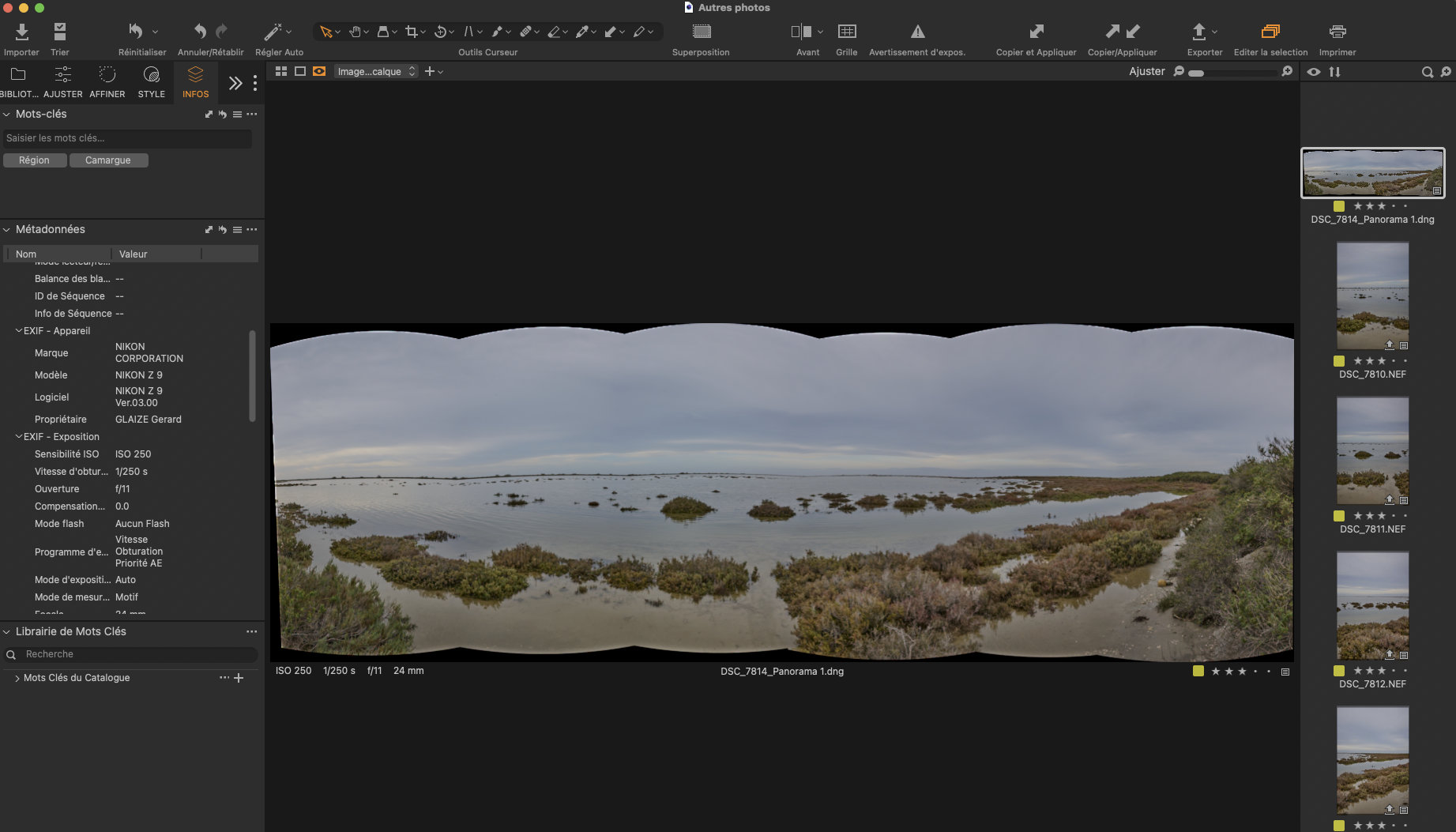Select the orange pointer cursor tool
The height and width of the screenshot is (832, 1456).
tap(325, 32)
